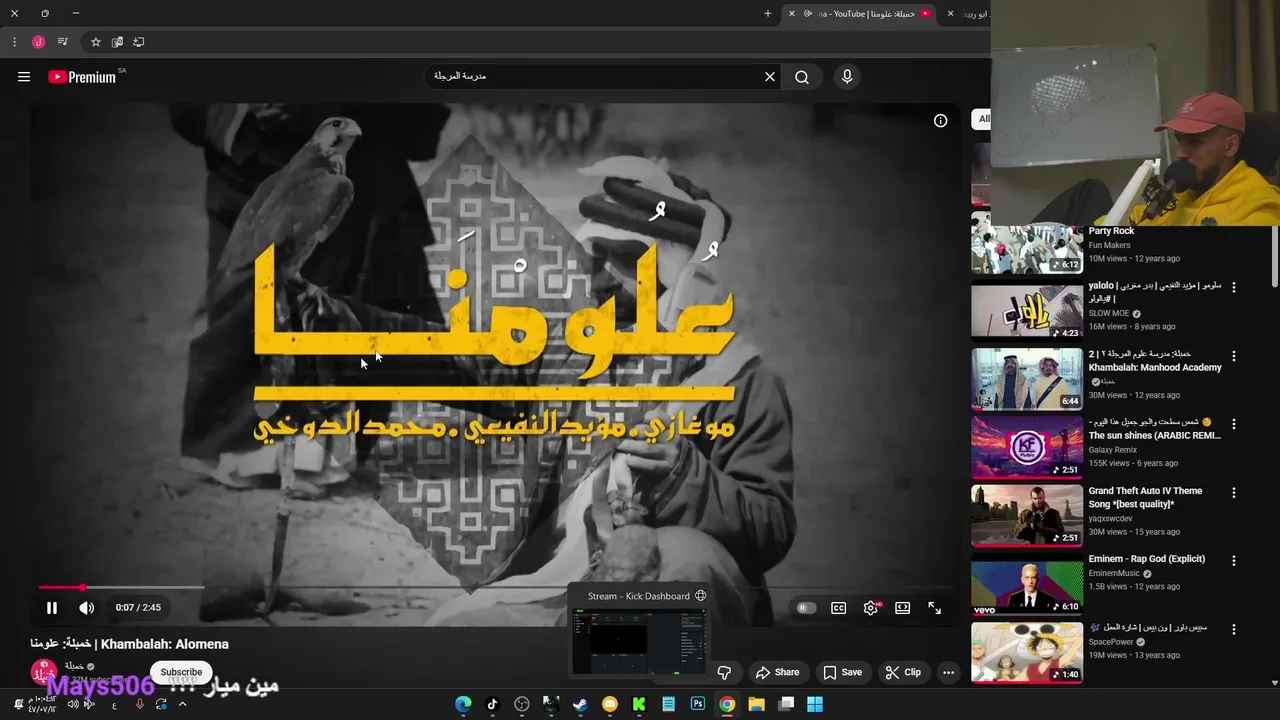Pause the playing video

click(x=52, y=607)
